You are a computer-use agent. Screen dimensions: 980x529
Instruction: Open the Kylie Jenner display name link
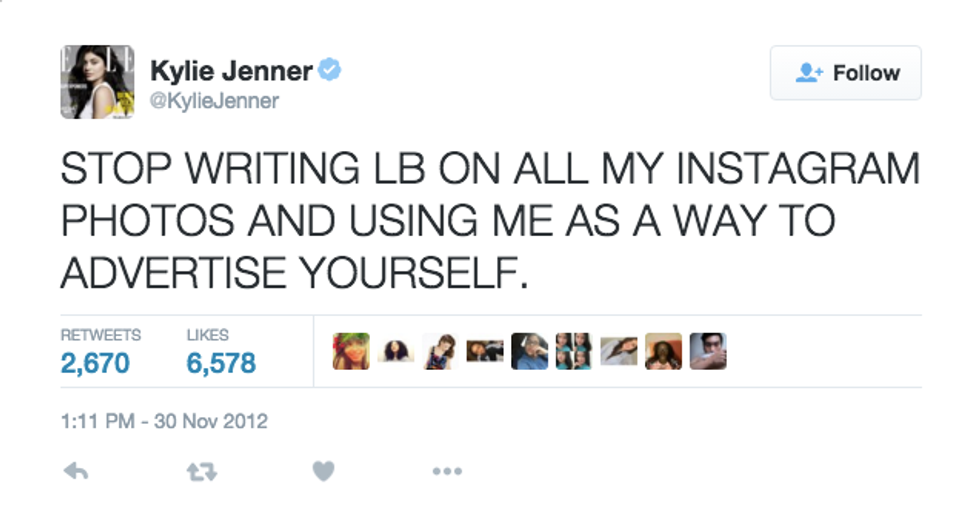[230, 71]
